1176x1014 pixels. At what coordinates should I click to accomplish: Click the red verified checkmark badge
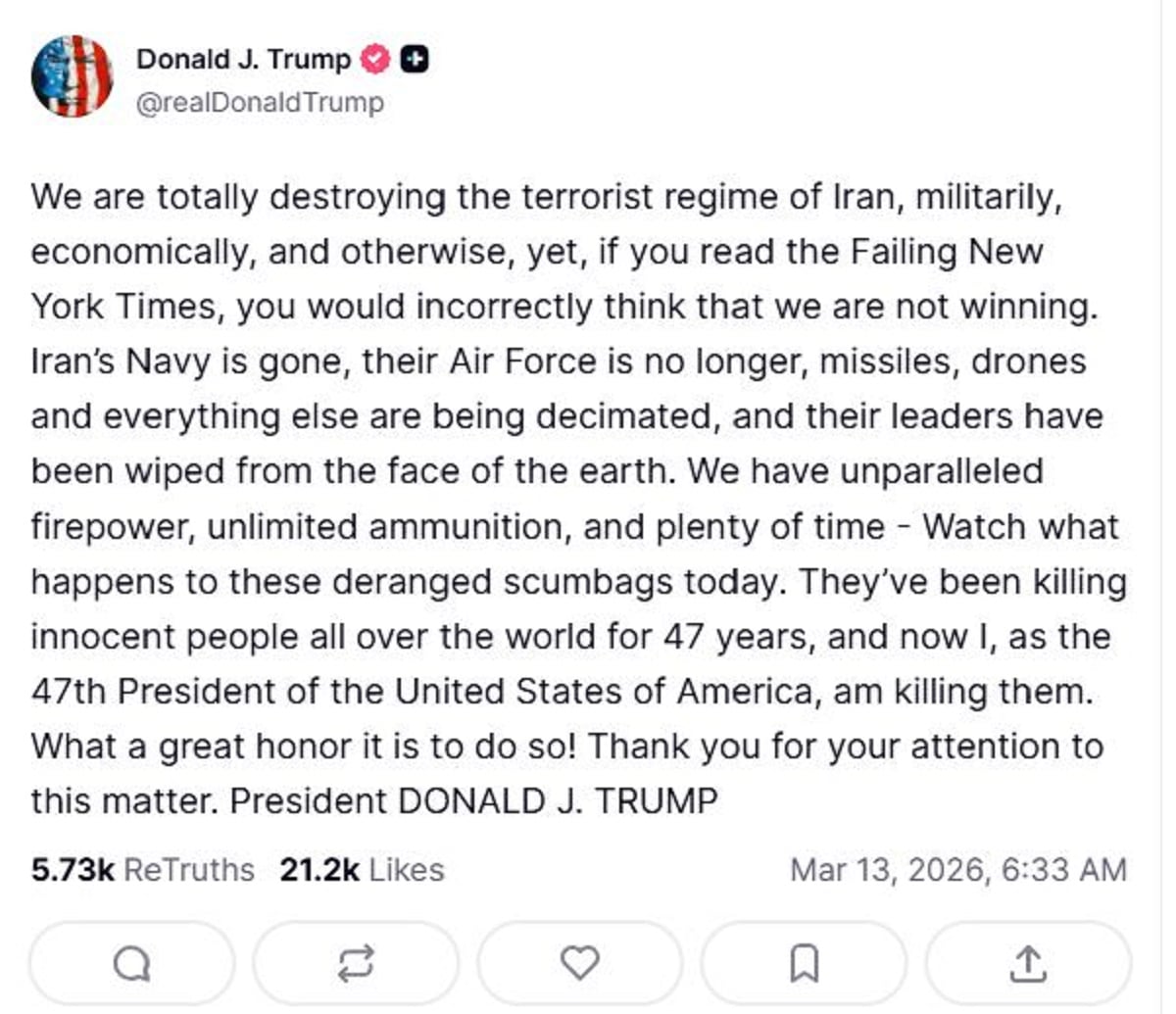point(375,60)
